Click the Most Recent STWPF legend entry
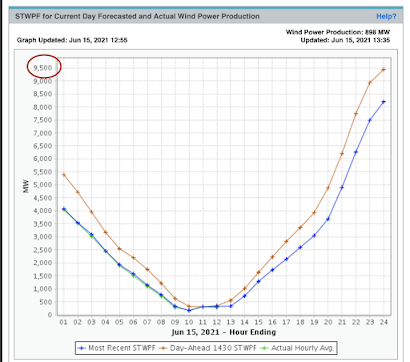The width and height of the screenshot is (410, 362). pos(117,348)
